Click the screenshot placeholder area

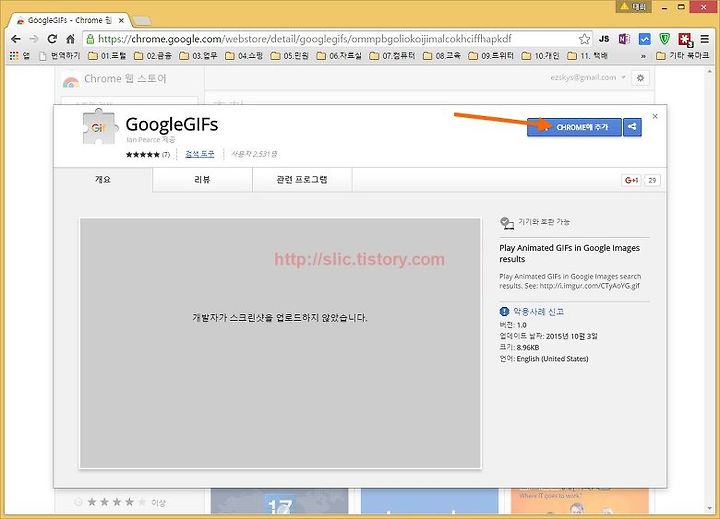pyautogui.click(x=280, y=343)
